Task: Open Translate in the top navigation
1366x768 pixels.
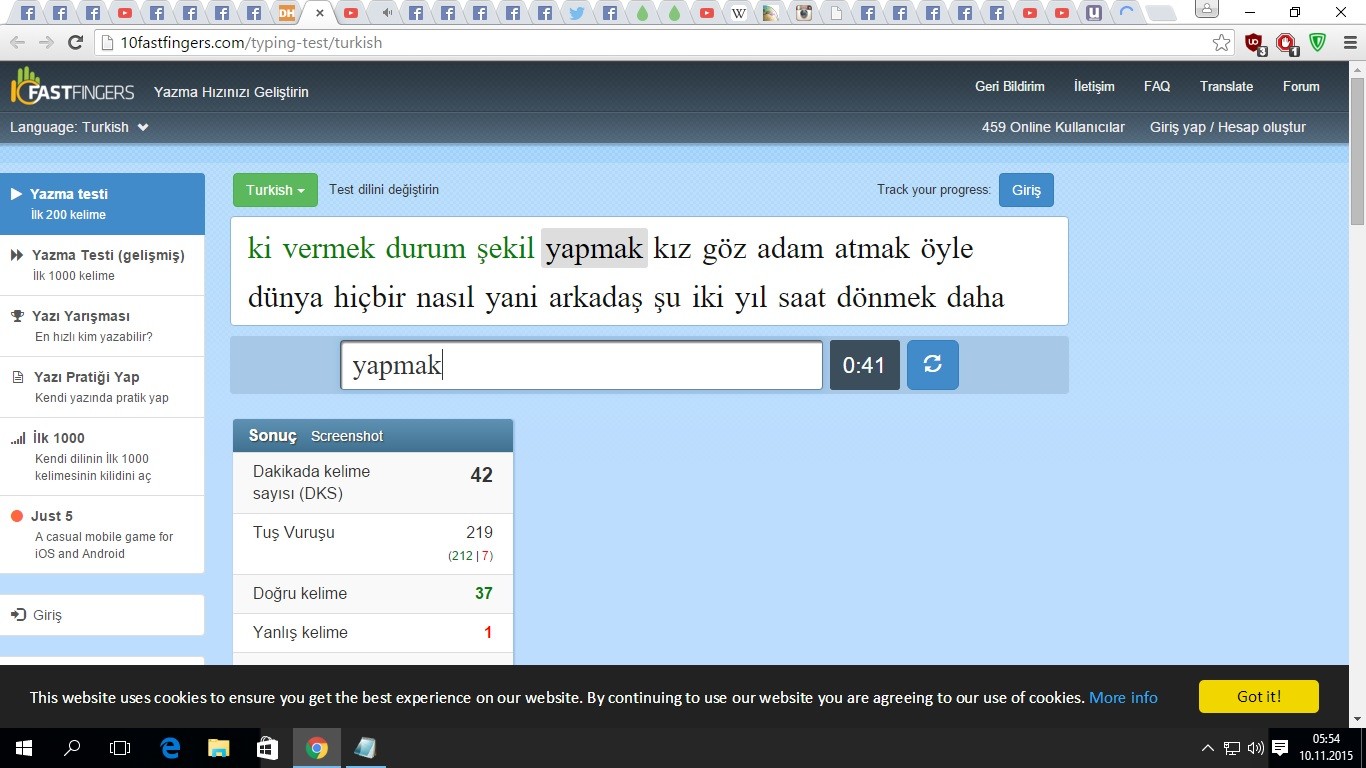Action: click(x=1226, y=87)
